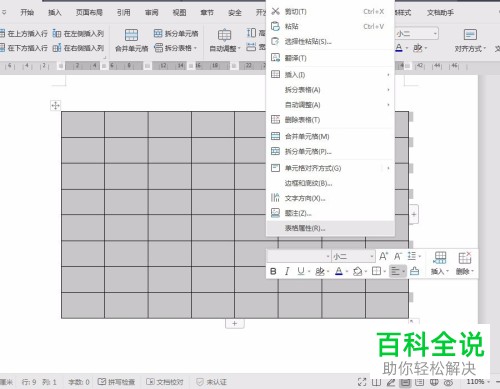Screen dimensions: 500x389
Task: Expand AutoFit submenu in context menu
Action: (x=388, y=105)
